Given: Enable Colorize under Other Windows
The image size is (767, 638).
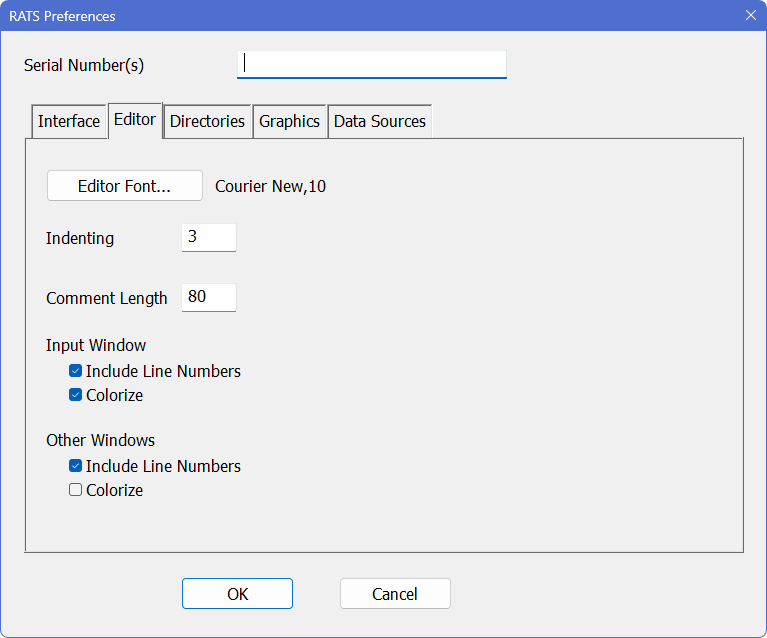Looking at the screenshot, I should pyautogui.click(x=76, y=490).
